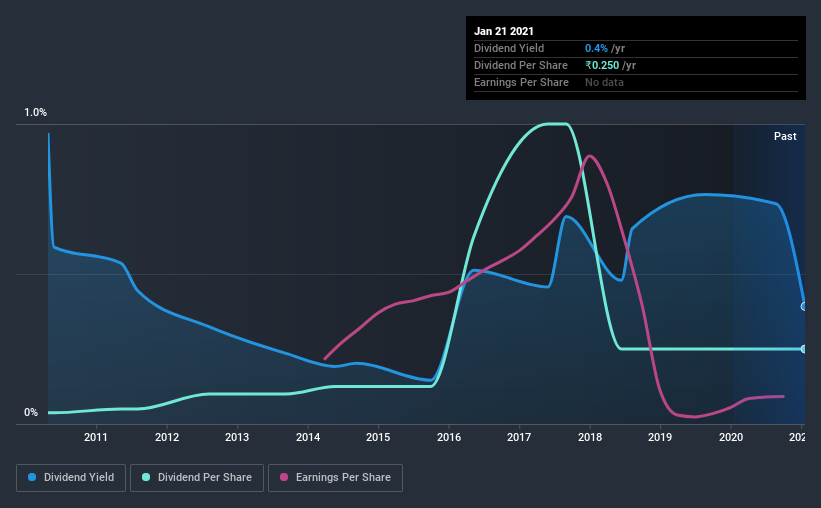
Task: Toggle the Dividend Yield legend button
Action: tap(71, 478)
